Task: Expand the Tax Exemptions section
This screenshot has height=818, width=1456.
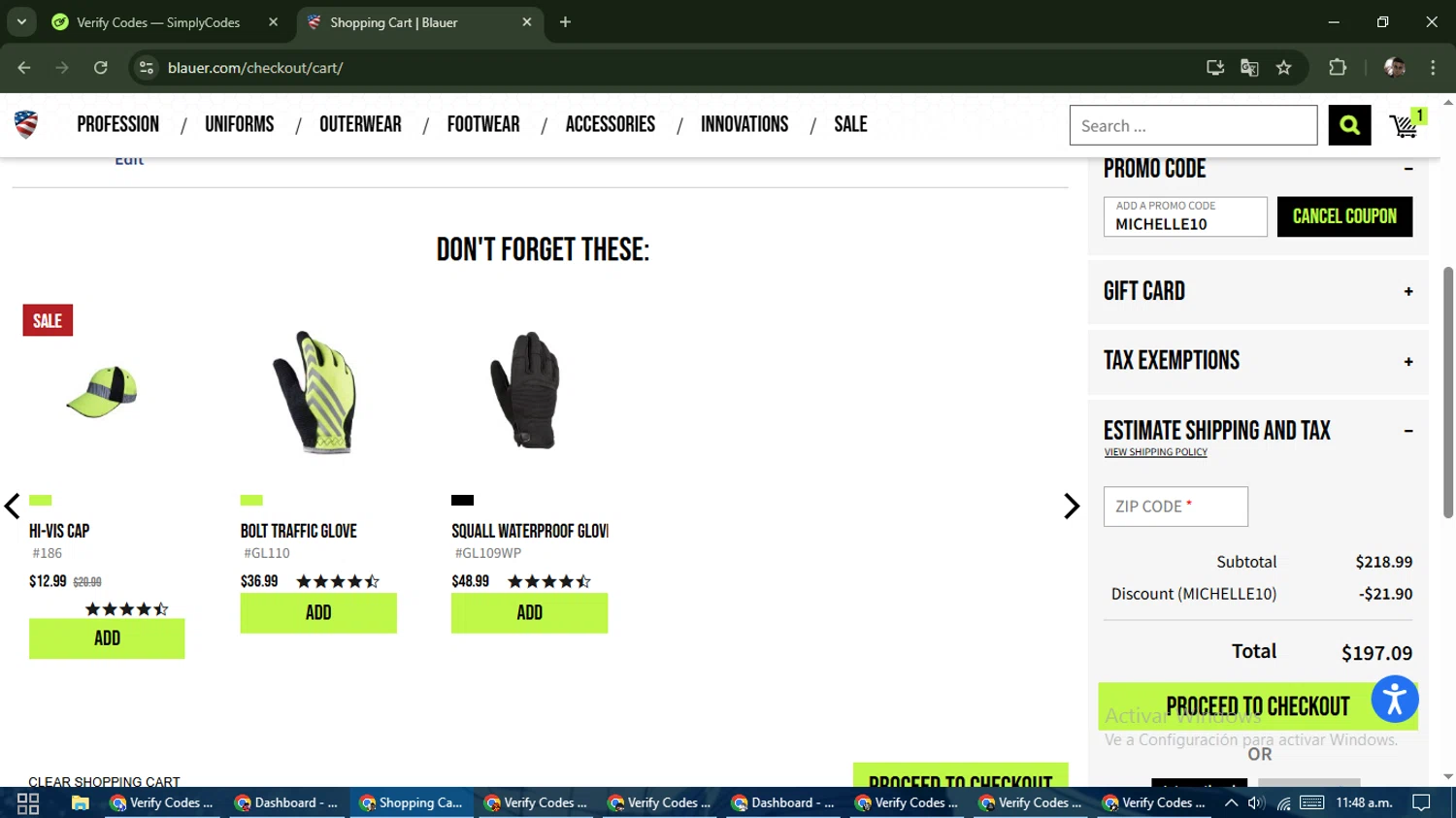Action: click(x=1407, y=361)
